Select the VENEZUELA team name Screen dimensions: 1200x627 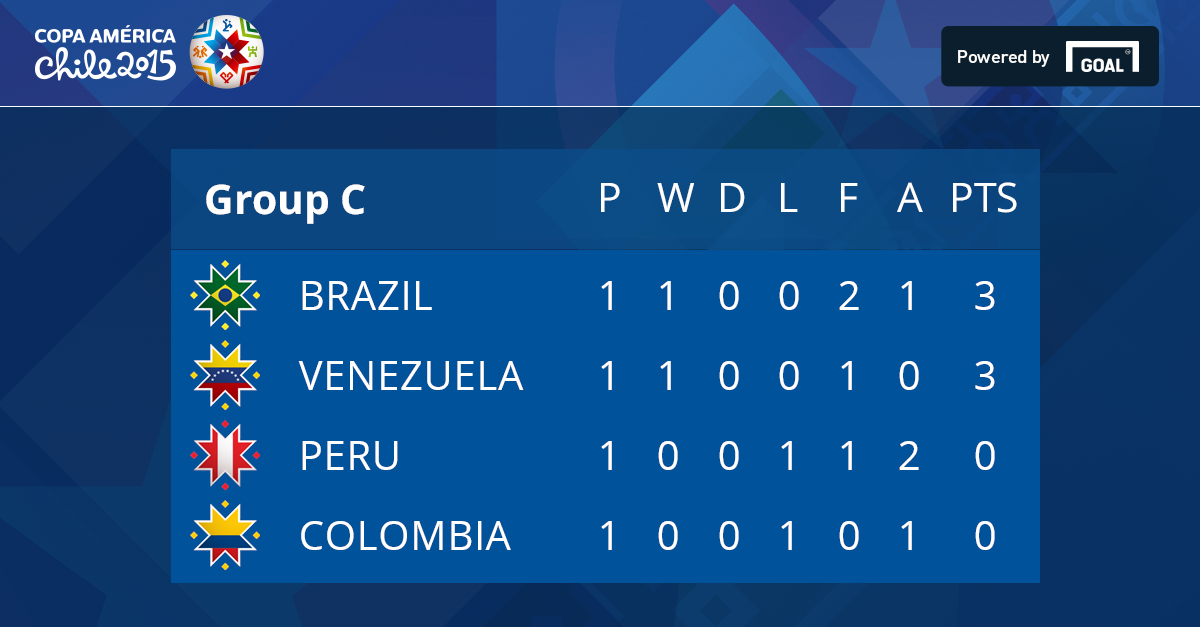pyautogui.click(x=411, y=376)
